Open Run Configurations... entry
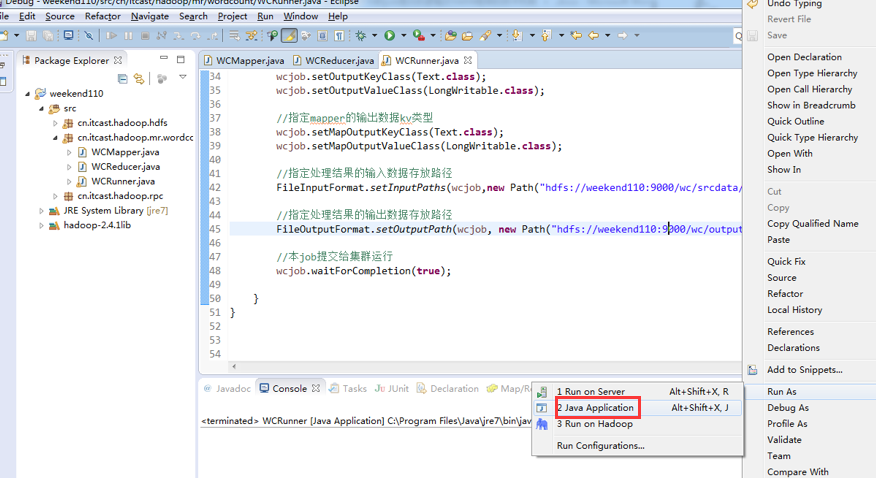876x478 pixels. [638, 446]
